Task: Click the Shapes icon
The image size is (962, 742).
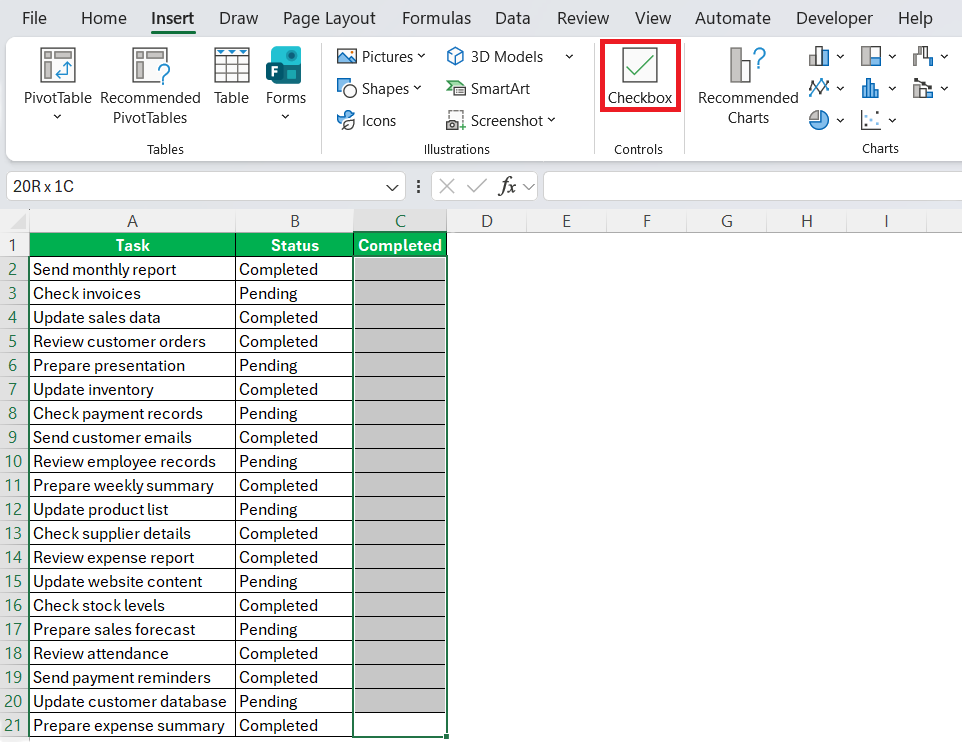Action: click(x=347, y=88)
